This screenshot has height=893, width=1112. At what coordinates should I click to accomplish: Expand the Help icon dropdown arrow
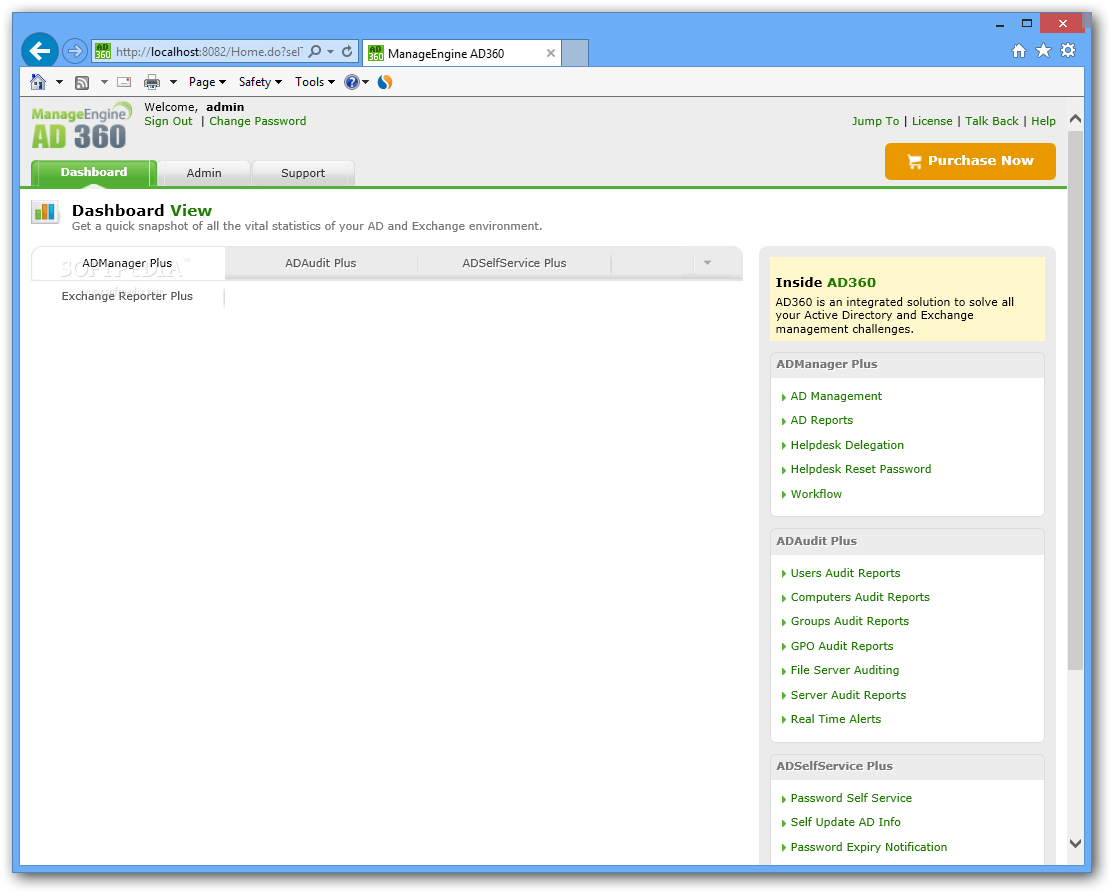click(366, 82)
